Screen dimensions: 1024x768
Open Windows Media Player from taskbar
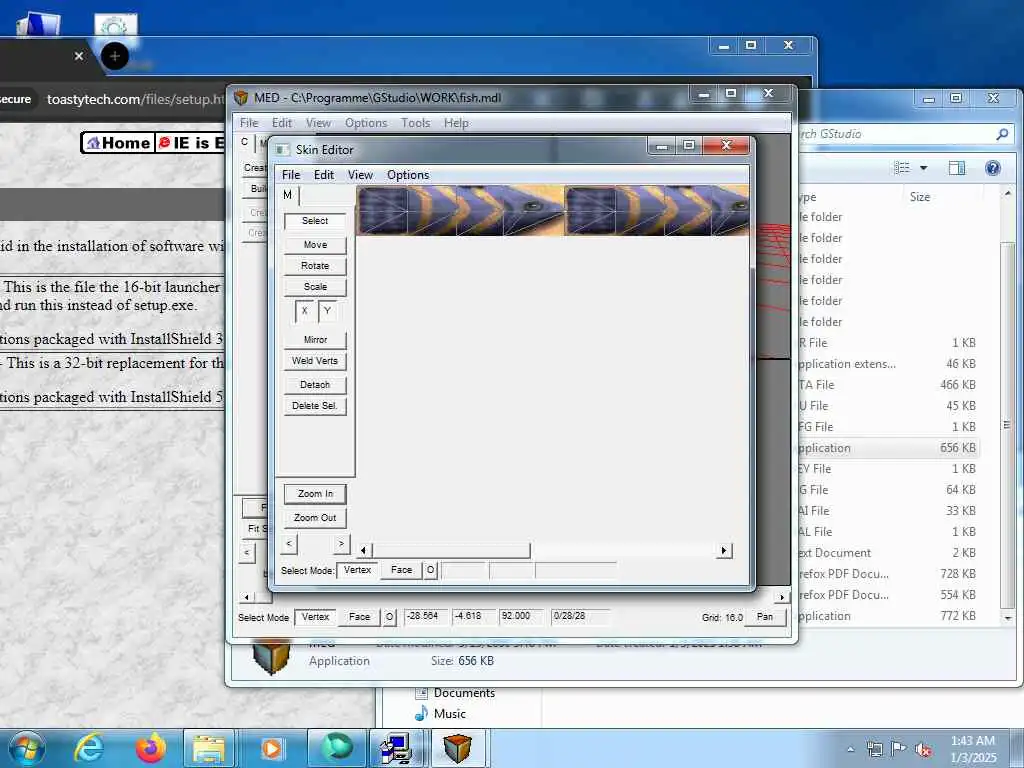point(272,748)
